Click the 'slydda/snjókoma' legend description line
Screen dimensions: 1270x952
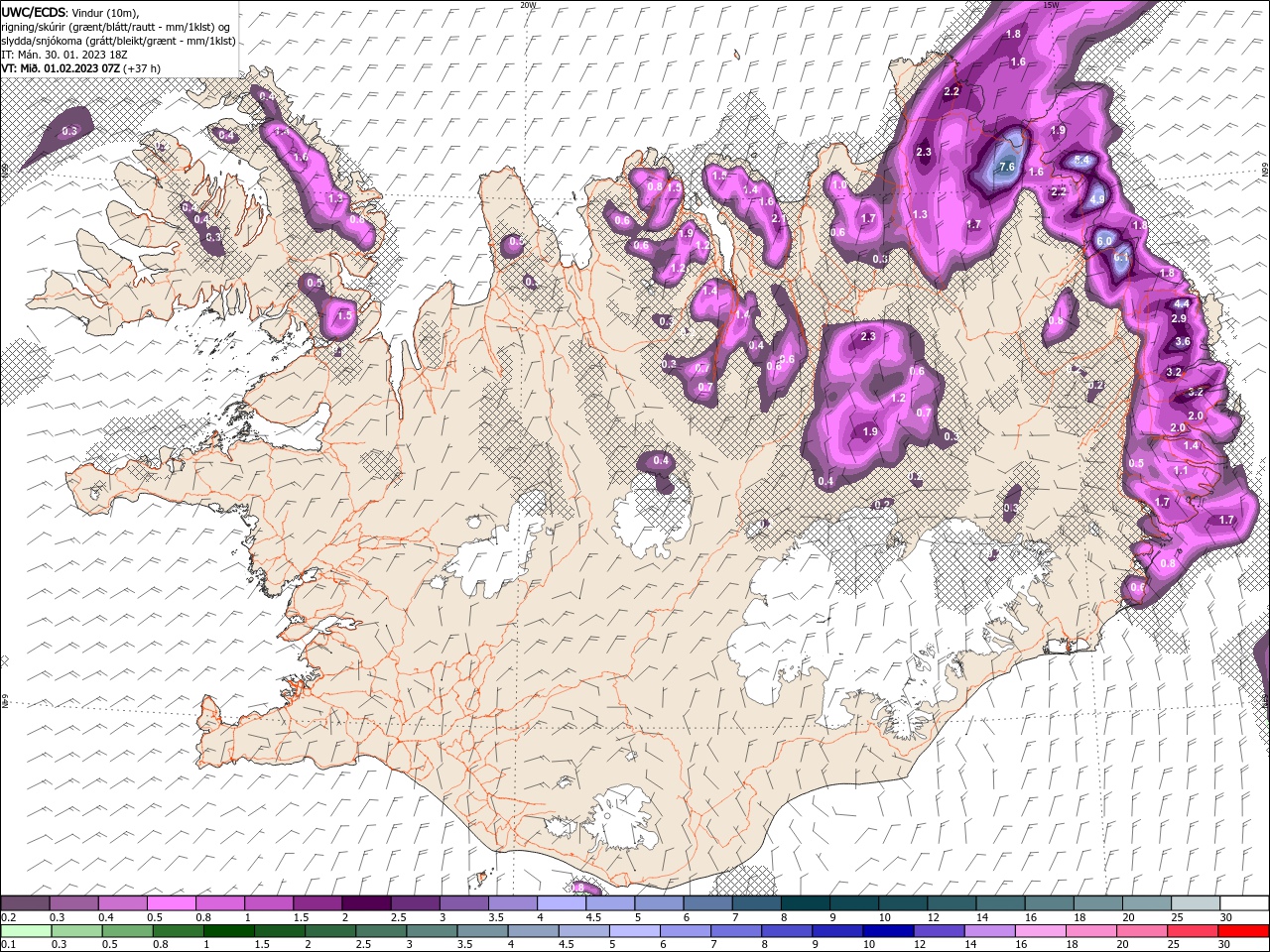[x=119, y=41]
